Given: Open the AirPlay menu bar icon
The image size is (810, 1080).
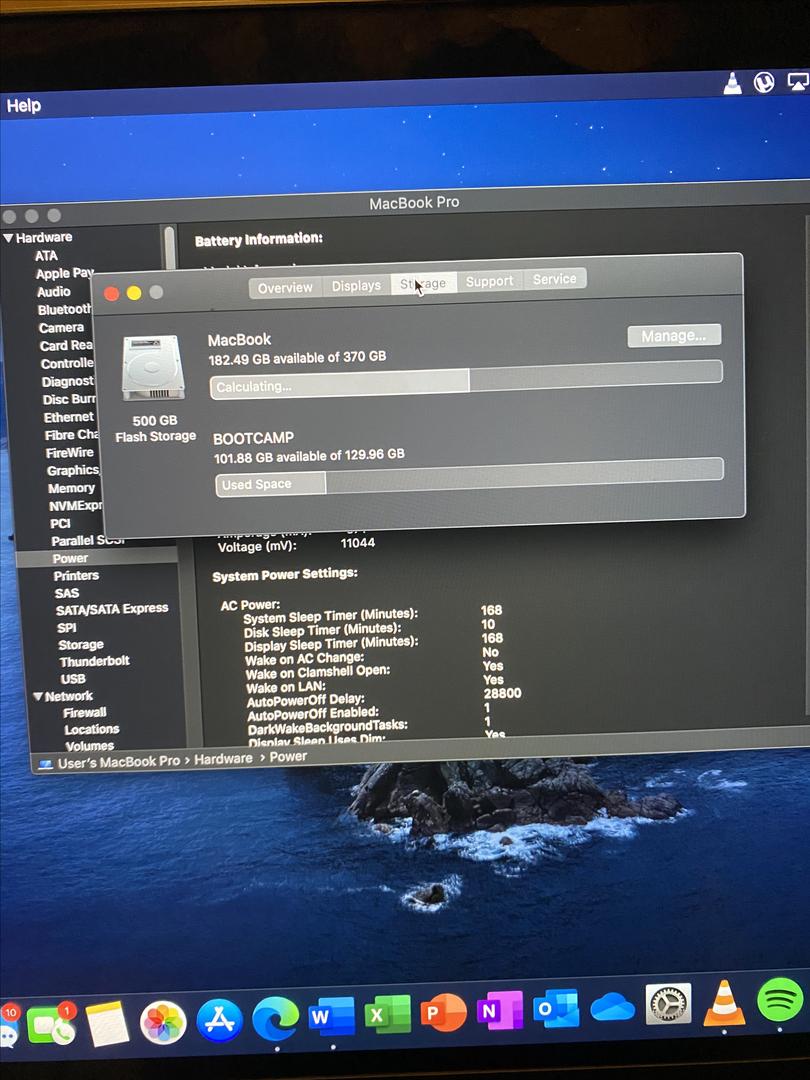Looking at the screenshot, I should click(x=798, y=81).
